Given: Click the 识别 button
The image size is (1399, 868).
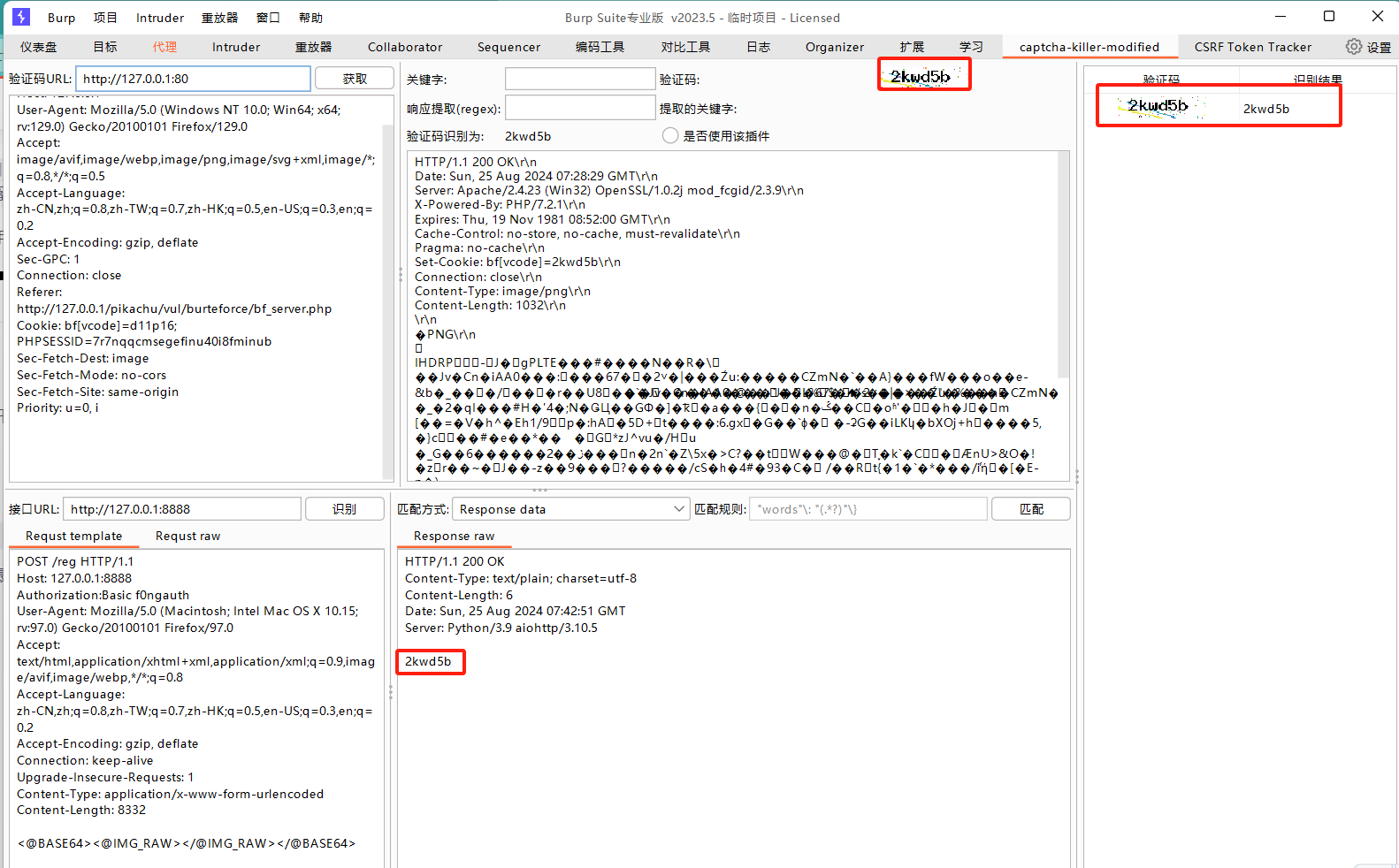Looking at the screenshot, I should click(344, 509).
